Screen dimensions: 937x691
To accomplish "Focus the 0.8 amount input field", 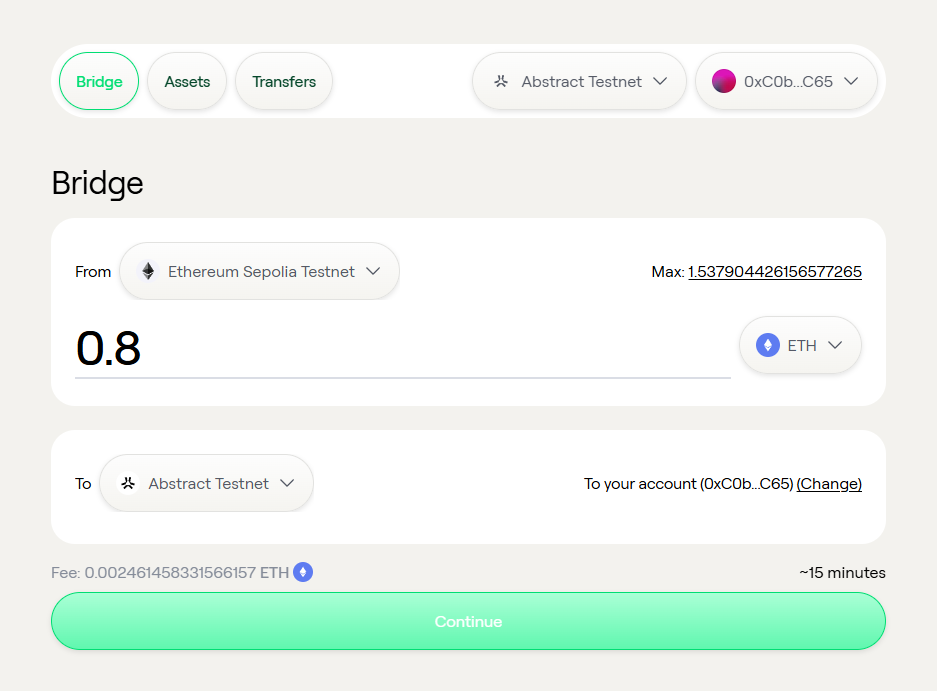I will point(400,348).
